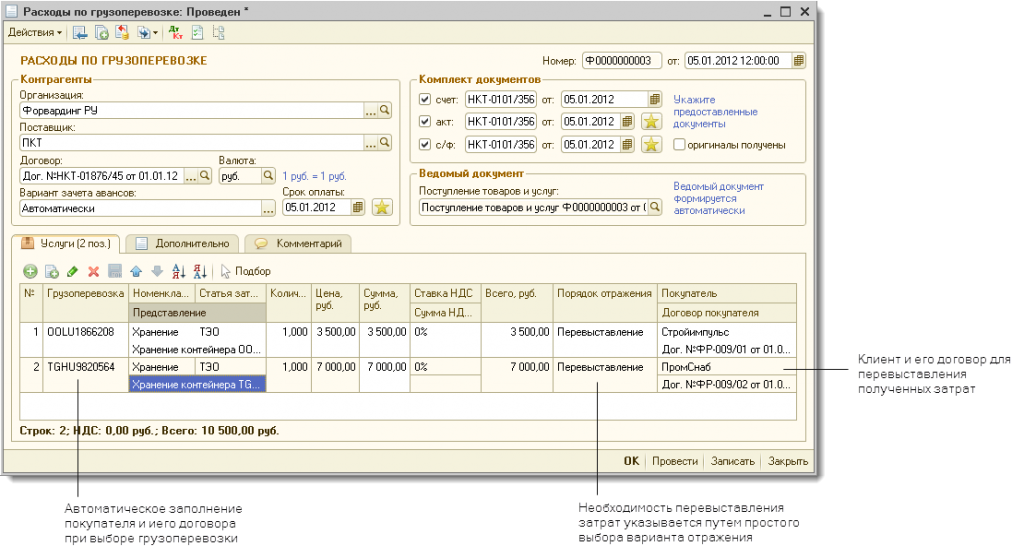Click the Записать button
Viewport: 1024px width, 558px height.
click(733, 461)
